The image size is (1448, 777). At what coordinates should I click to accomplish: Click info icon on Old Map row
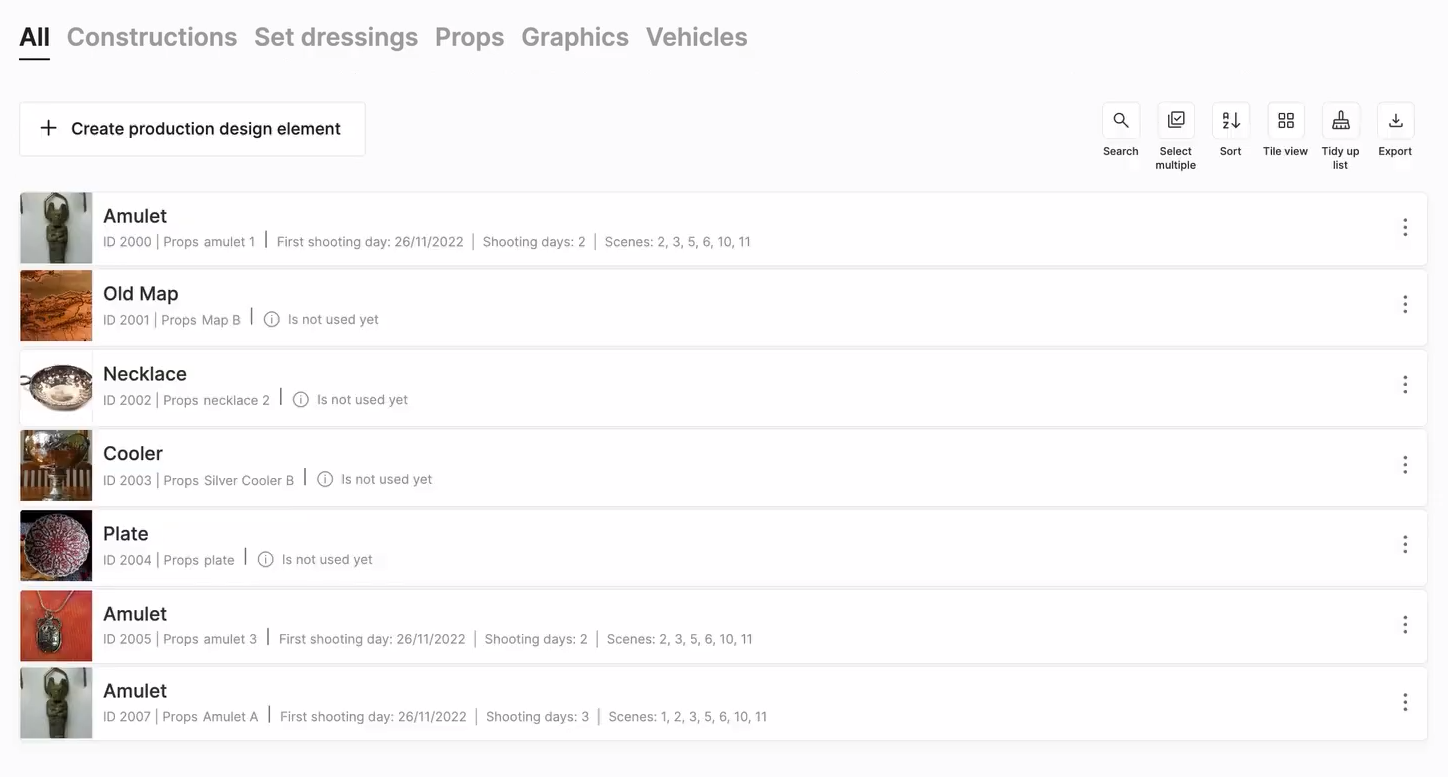coord(271,320)
